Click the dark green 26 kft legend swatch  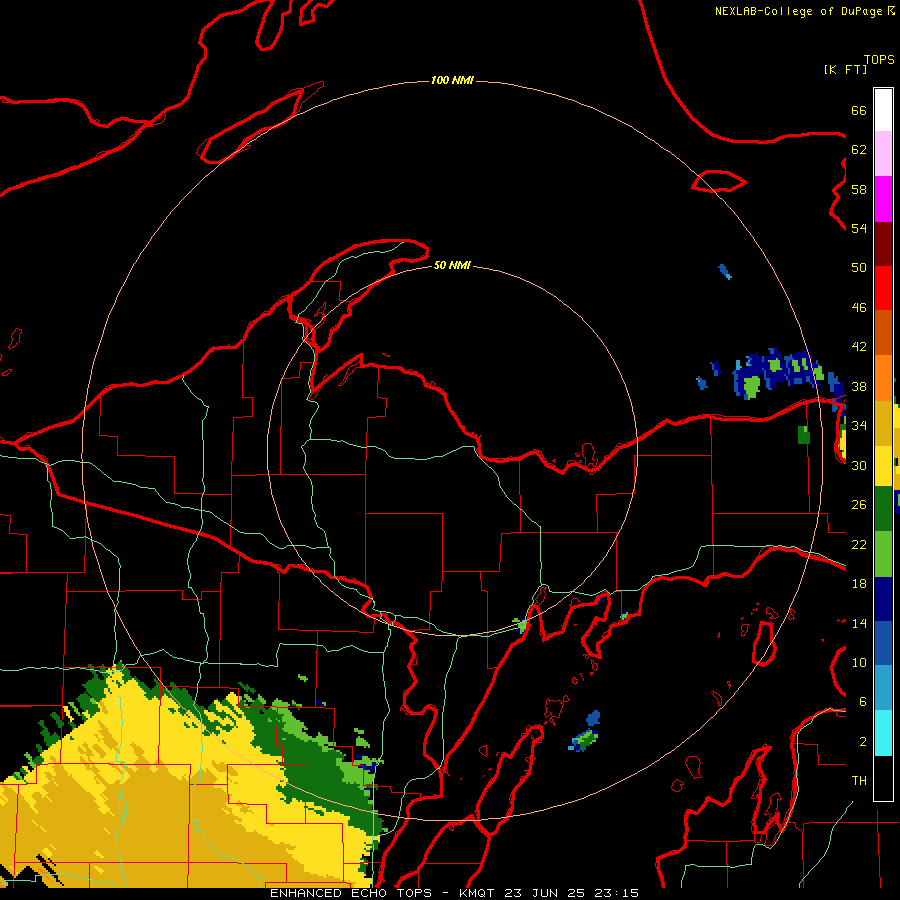pos(883,509)
